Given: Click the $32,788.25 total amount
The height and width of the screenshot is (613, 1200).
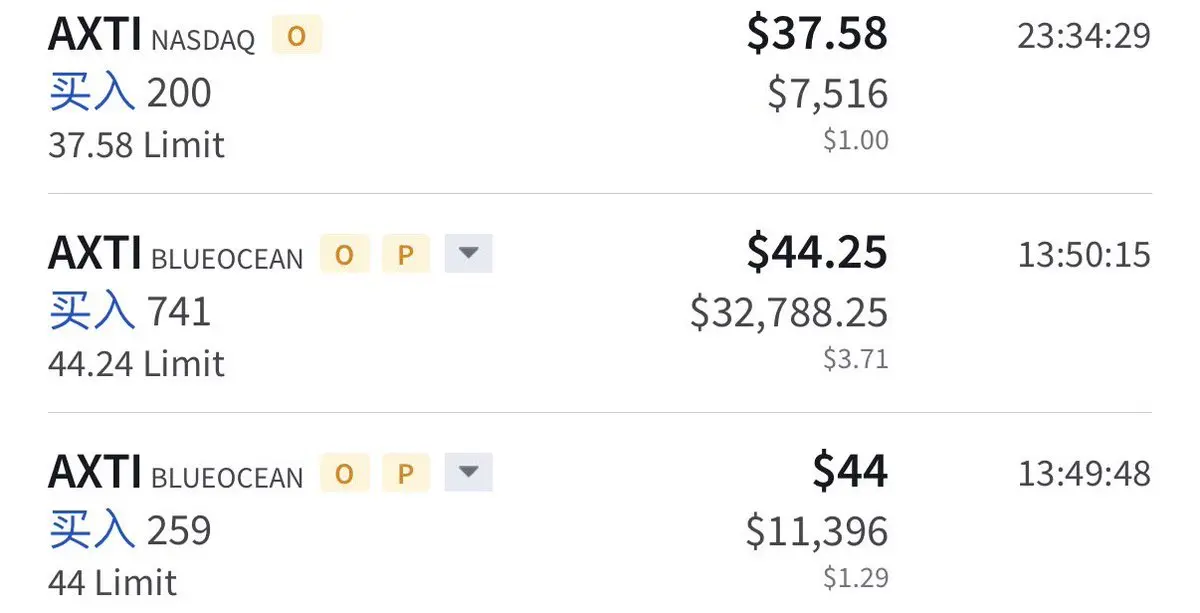Looking at the screenshot, I should 789,313.
